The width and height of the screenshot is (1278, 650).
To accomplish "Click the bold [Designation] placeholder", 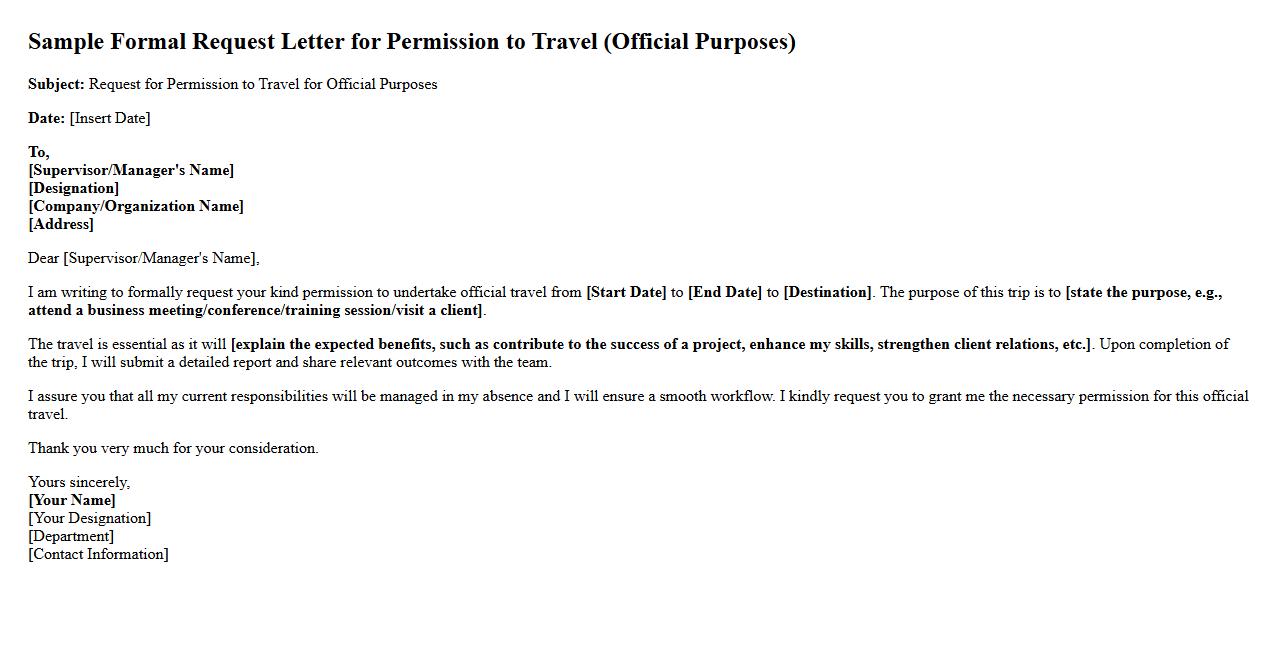I will tap(74, 188).
